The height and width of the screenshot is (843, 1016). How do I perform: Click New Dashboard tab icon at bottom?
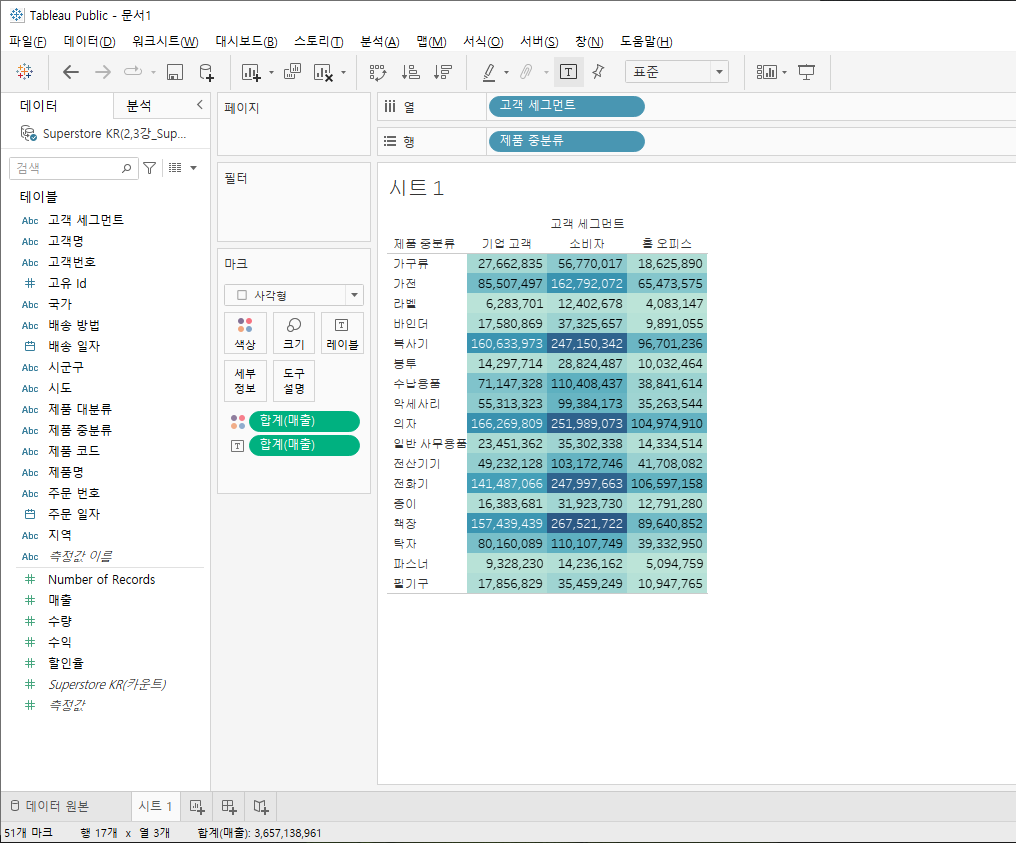point(229,807)
